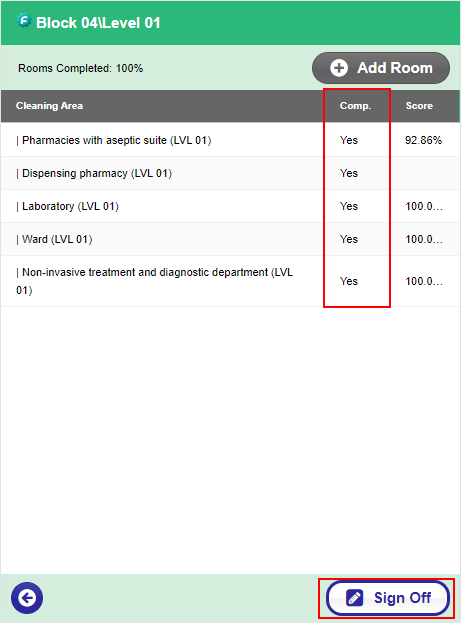The image size is (461, 623).
Task: Open the Pharmacies with aseptic suite row
Action: point(230,140)
